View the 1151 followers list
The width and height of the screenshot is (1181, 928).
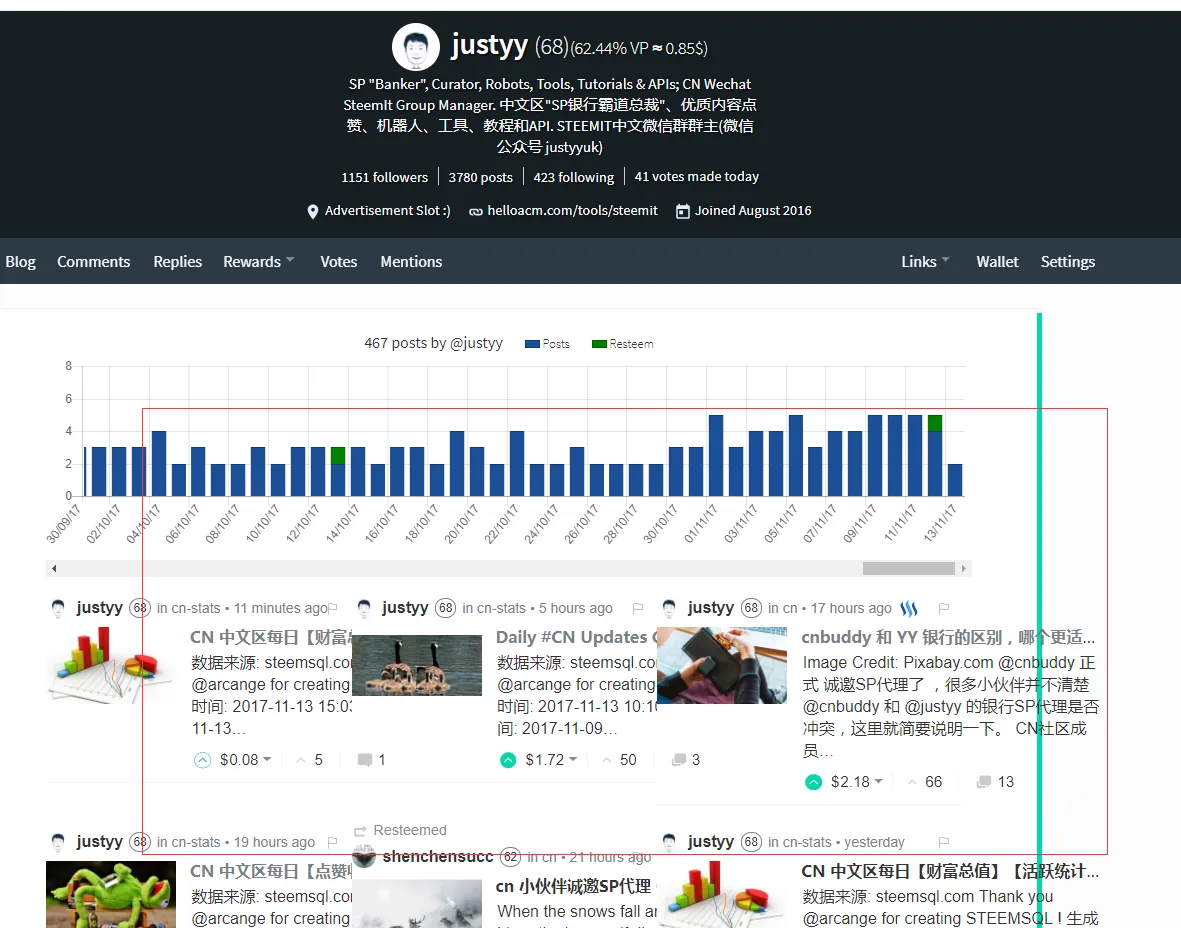384,177
